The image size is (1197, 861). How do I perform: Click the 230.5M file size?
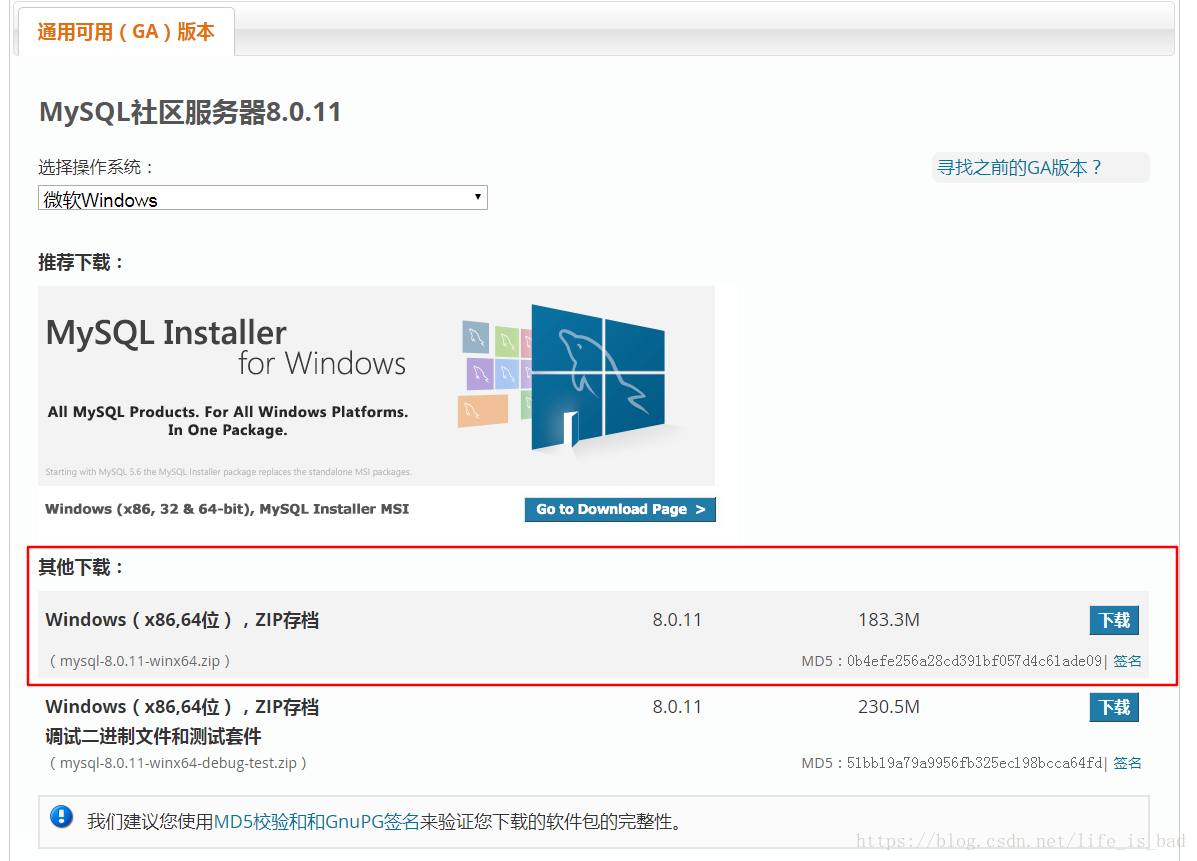[889, 707]
